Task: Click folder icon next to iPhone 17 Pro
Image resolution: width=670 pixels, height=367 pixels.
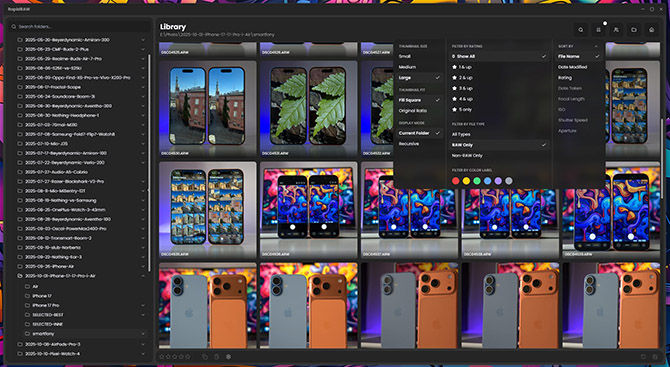Action: pyautogui.click(x=27, y=305)
